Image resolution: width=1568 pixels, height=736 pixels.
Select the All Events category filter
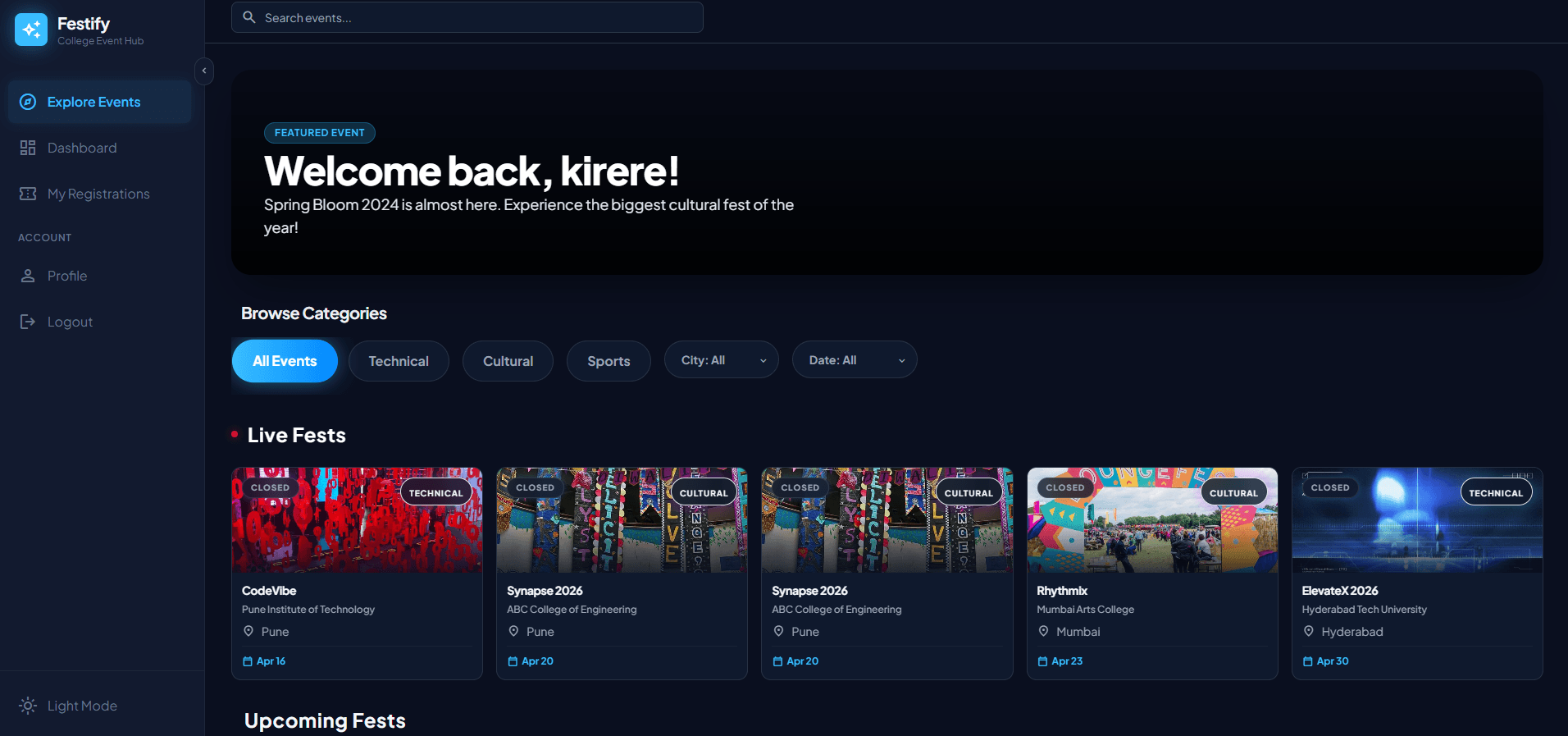pyautogui.click(x=285, y=361)
